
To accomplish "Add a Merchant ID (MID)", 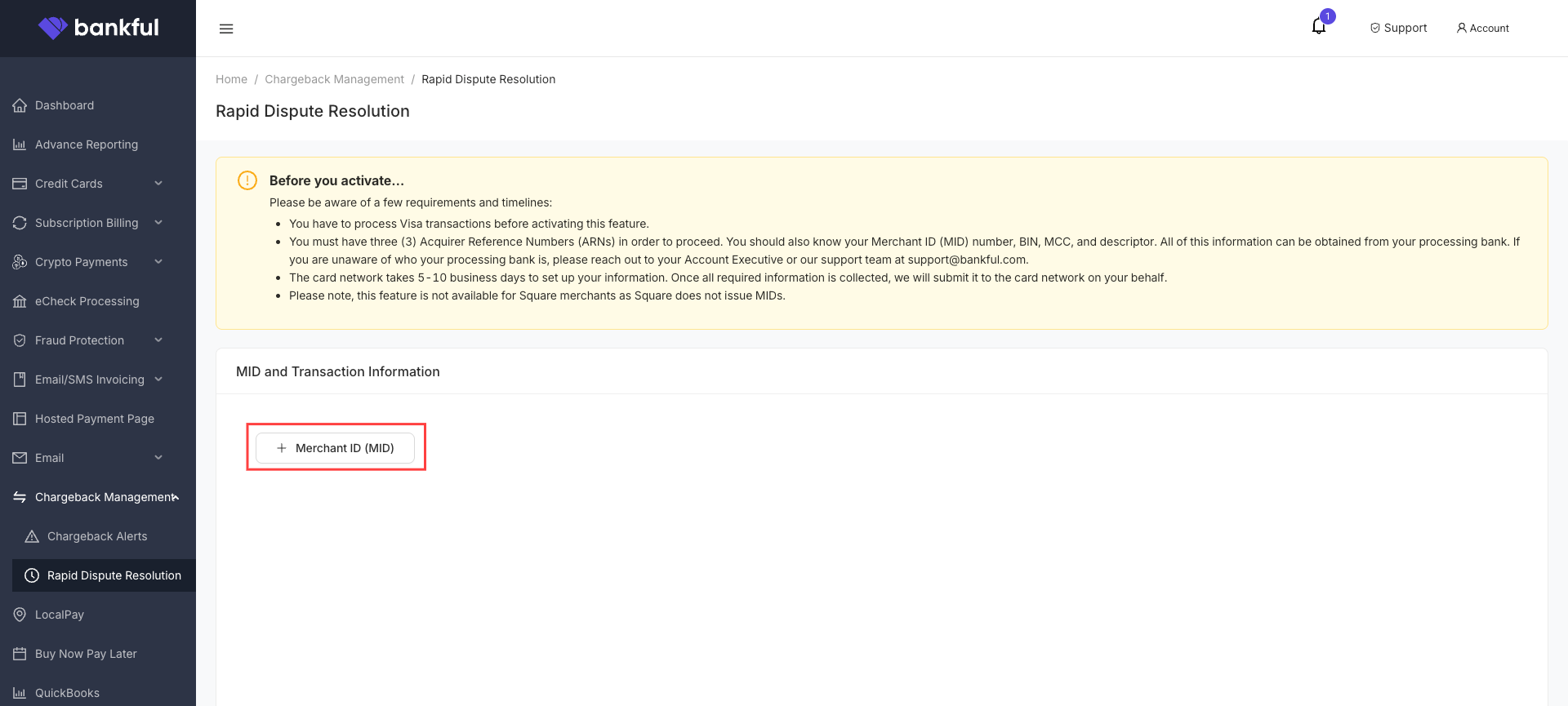I will pyautogui.click(x=335, y=448).
